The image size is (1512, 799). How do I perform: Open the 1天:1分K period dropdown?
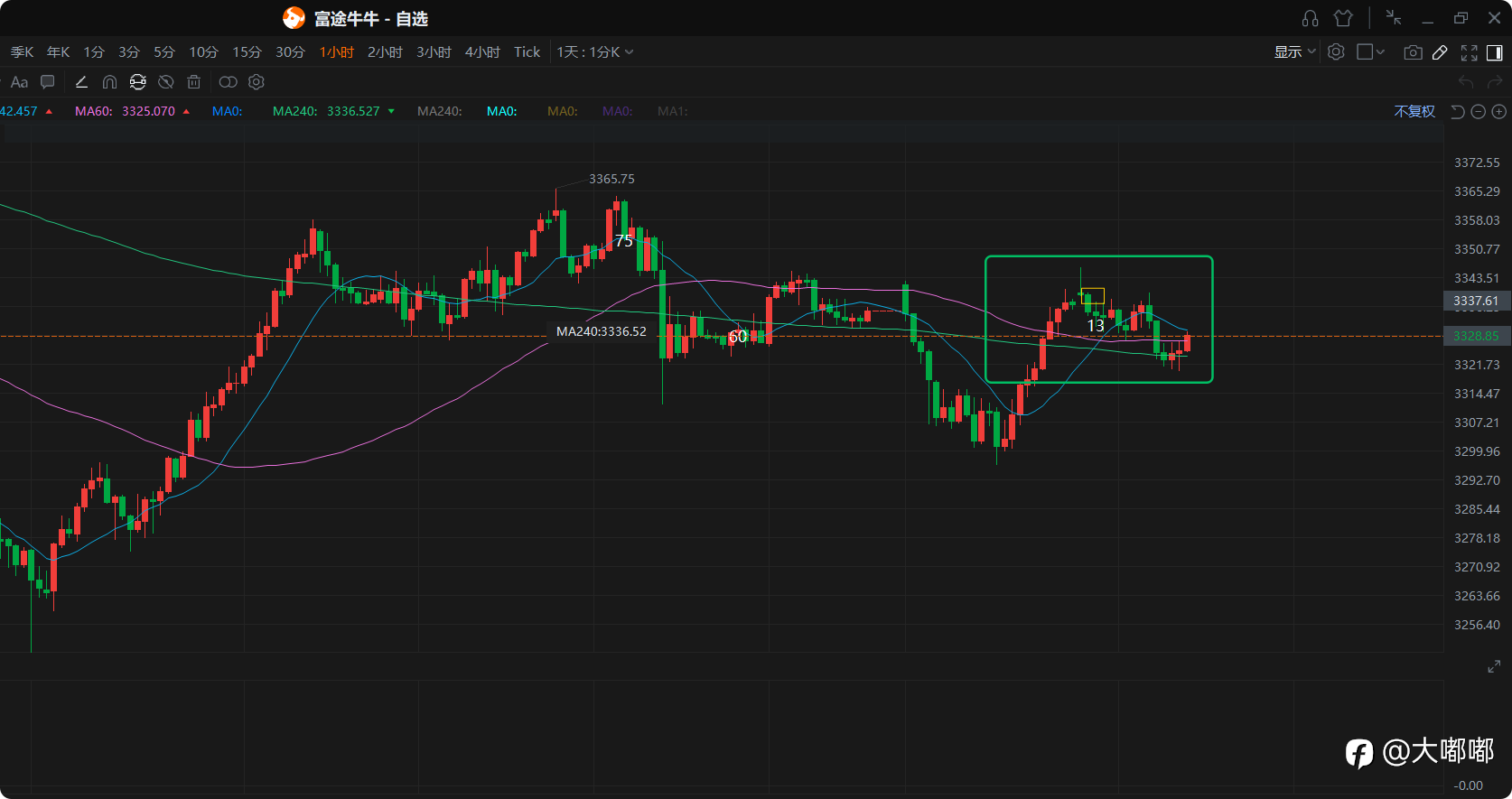tap(595, 52)
